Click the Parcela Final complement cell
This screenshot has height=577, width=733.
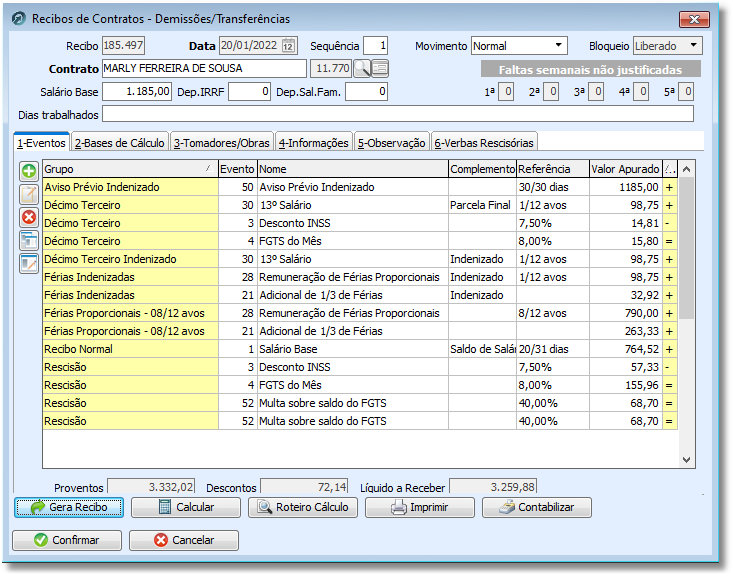(482, 205)
